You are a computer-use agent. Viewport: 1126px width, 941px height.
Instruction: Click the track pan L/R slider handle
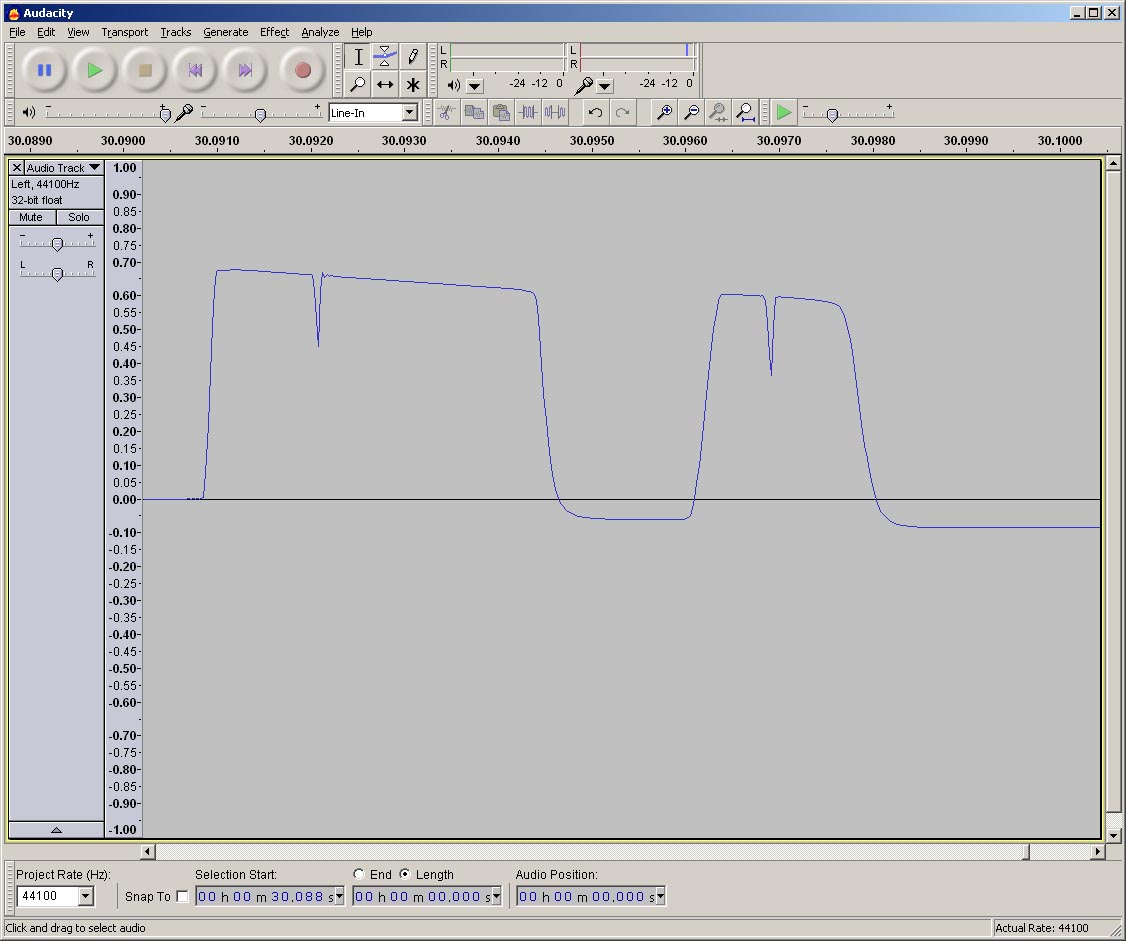(57, 274)
